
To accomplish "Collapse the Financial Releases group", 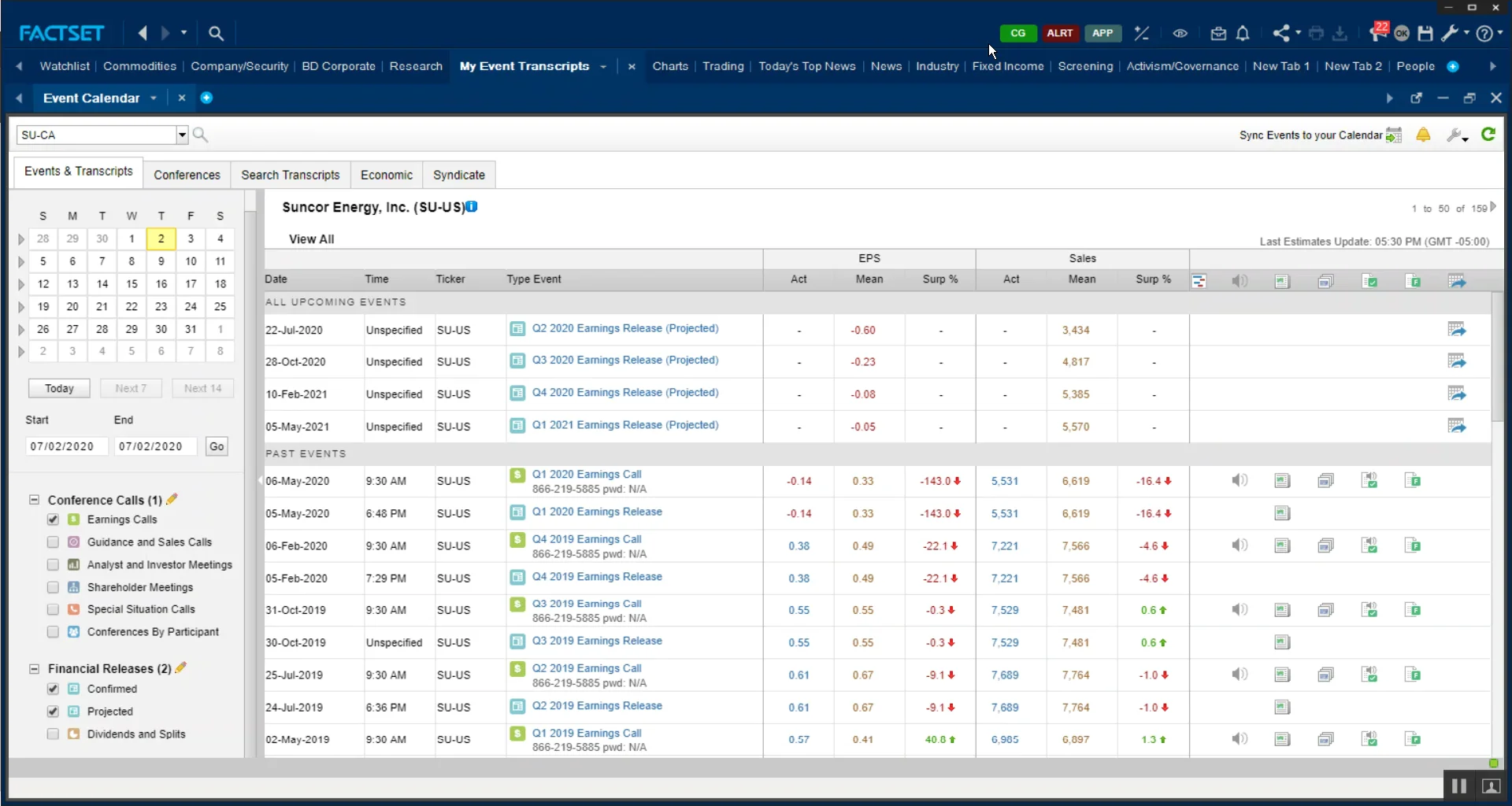I will [x=34, y=669].
